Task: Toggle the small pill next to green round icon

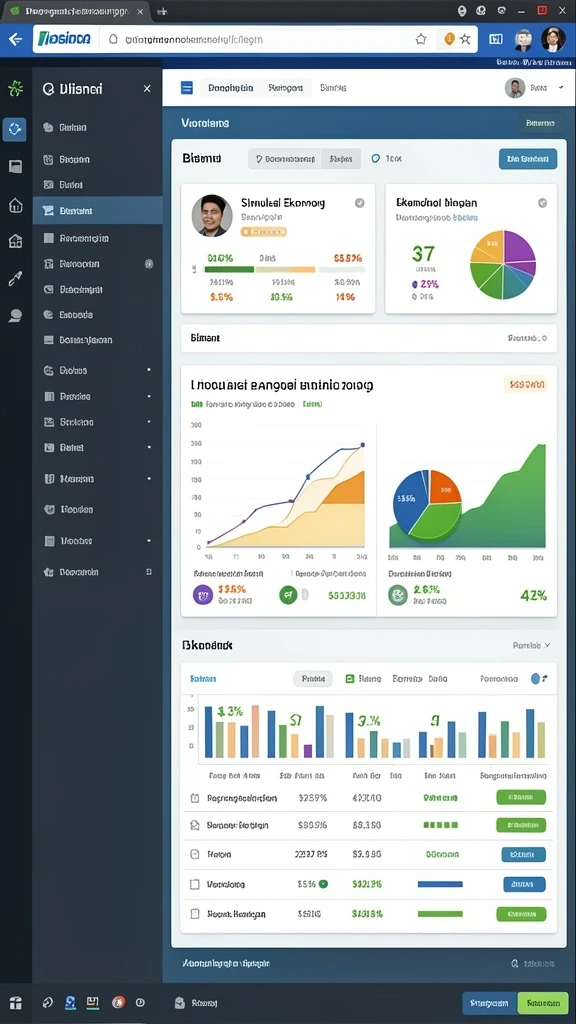Action: tap(304, 595)
